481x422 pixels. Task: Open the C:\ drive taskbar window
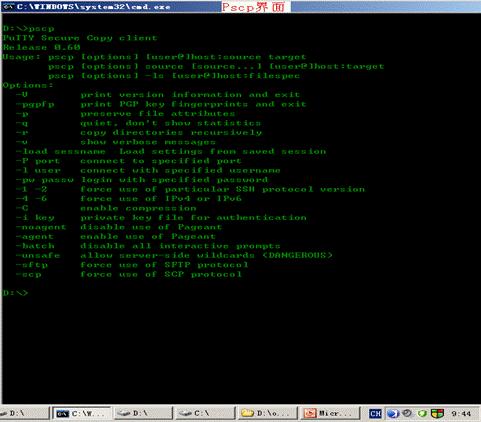[x=204, y=414]
